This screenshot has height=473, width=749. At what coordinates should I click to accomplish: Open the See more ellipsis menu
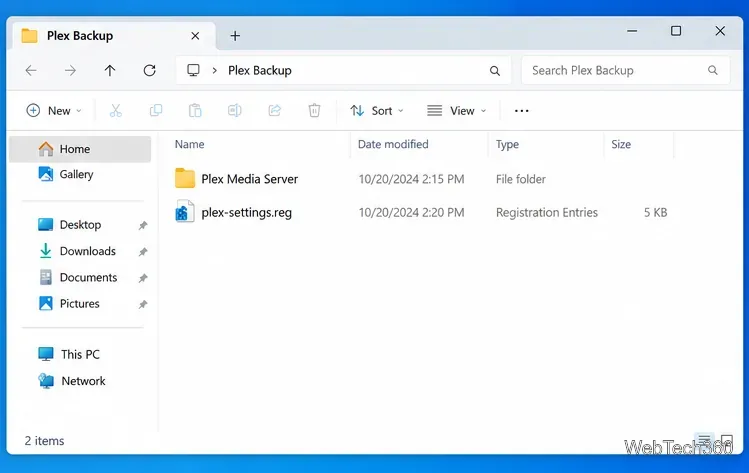(522, 111)
